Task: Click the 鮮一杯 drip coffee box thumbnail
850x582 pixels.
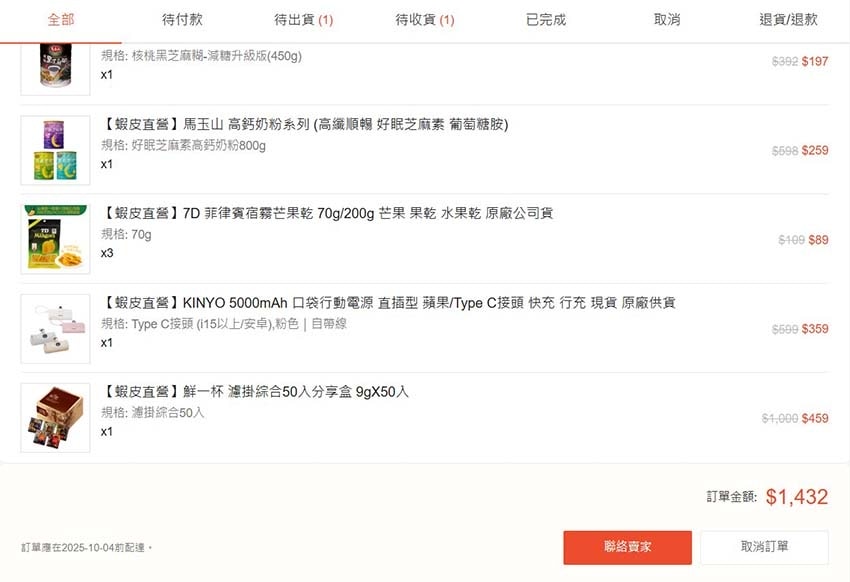Action: pos(55,417)
